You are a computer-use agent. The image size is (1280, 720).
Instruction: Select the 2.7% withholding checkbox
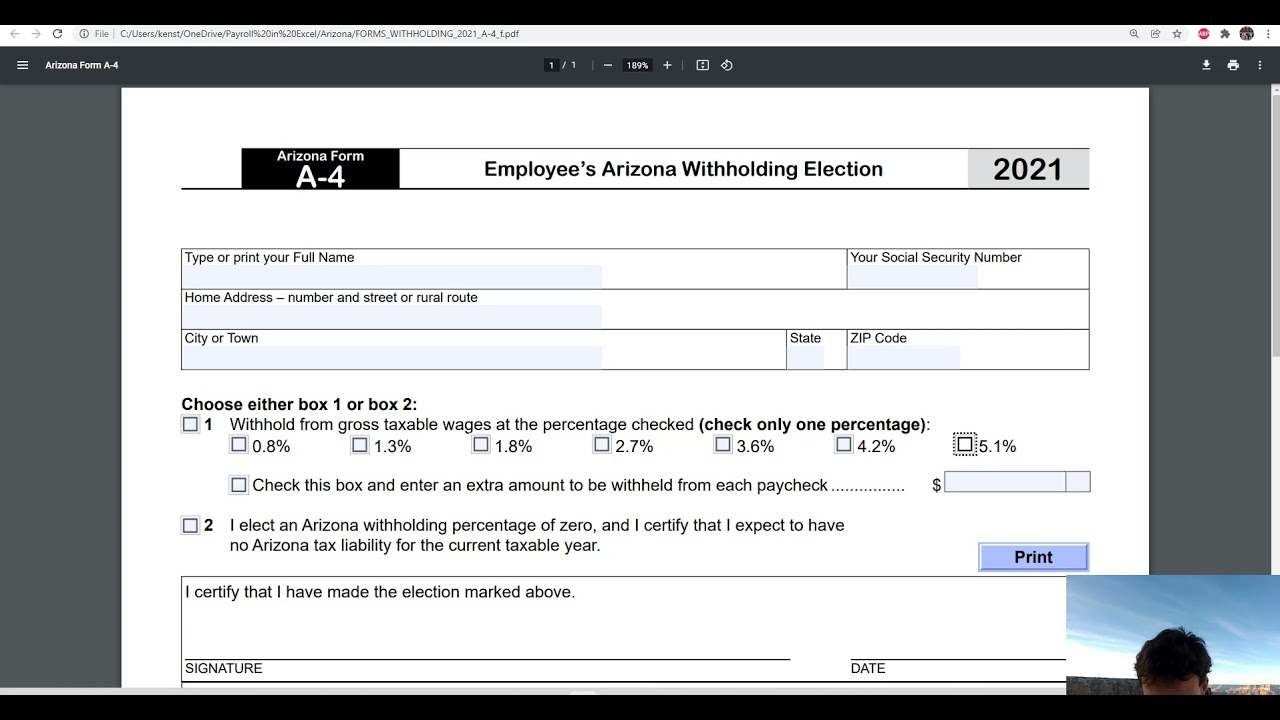tap(601, 445)
